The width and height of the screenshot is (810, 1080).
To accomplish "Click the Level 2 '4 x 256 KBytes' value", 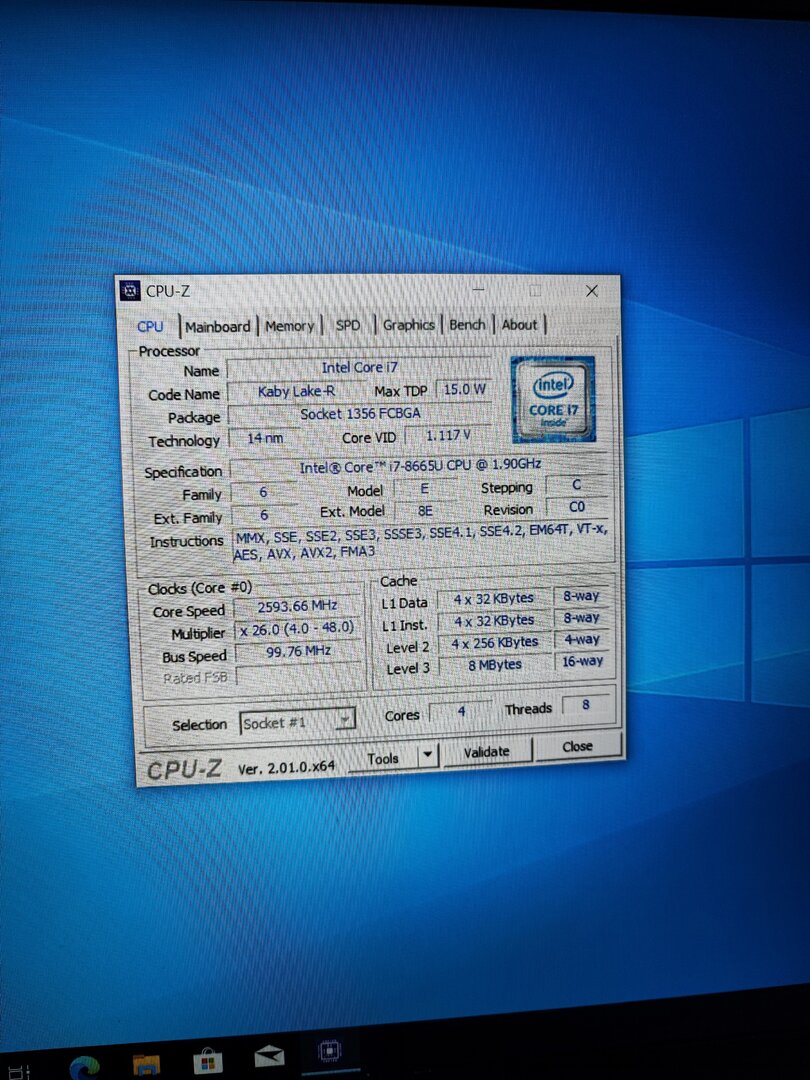I will [495, 643].
